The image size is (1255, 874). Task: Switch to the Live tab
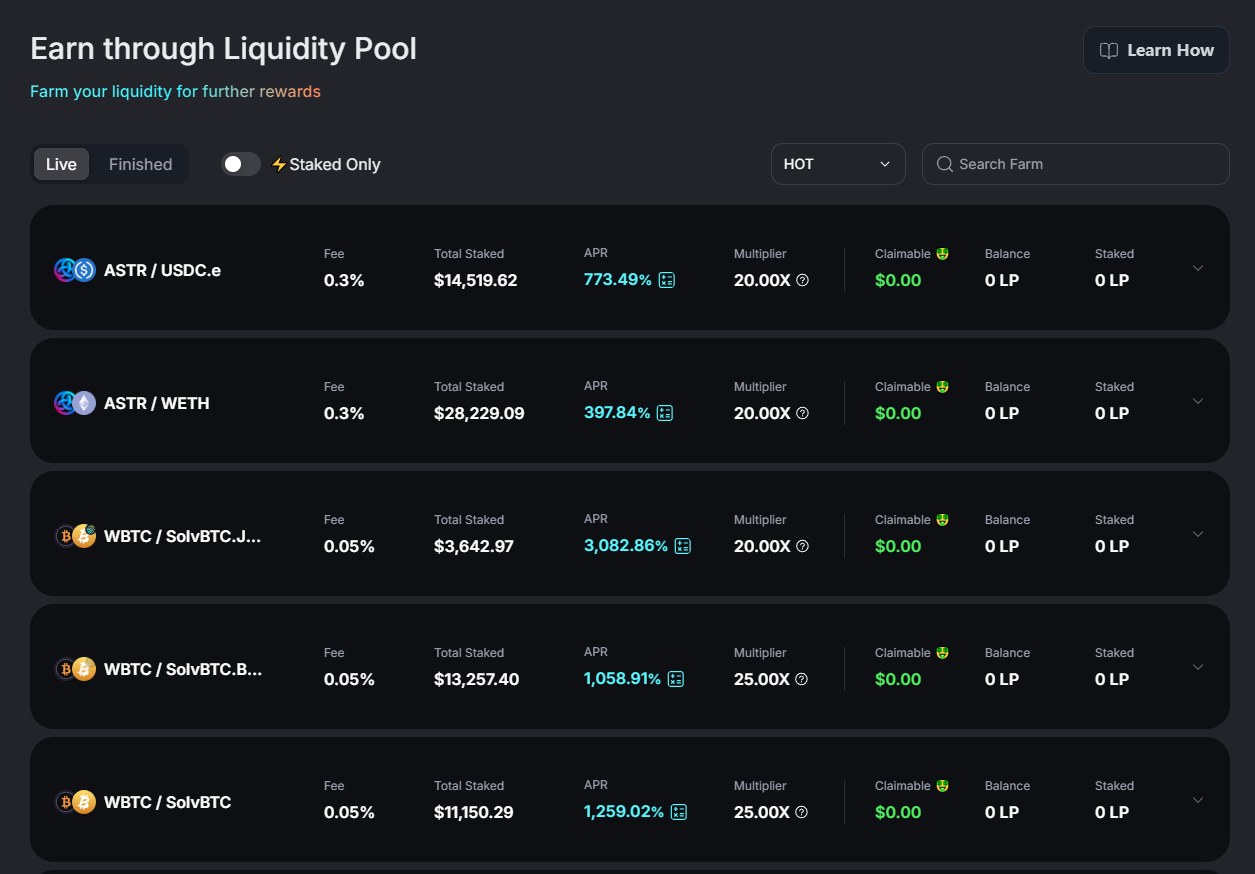tap(61, 164)
